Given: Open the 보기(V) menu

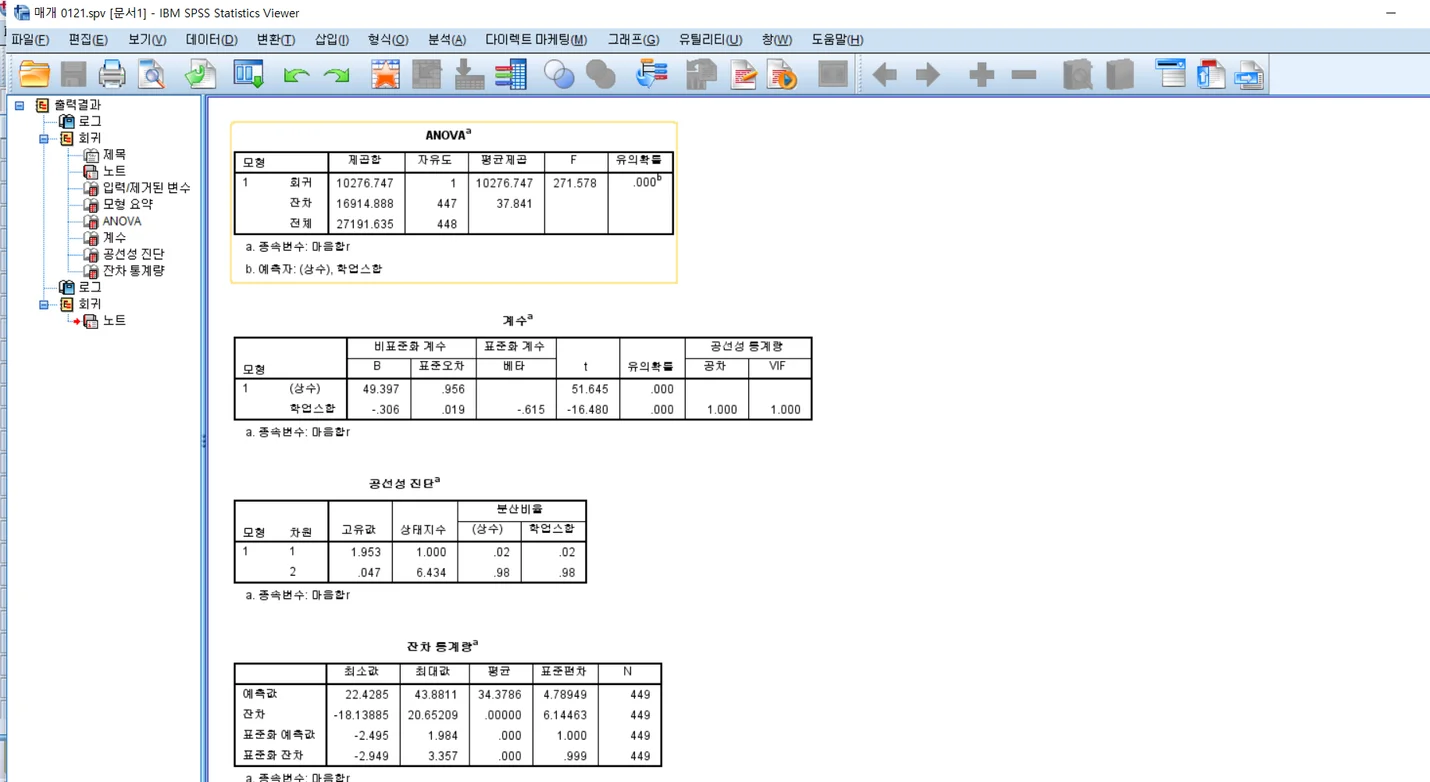Looking at the screenshot, I should coord(147,40).
